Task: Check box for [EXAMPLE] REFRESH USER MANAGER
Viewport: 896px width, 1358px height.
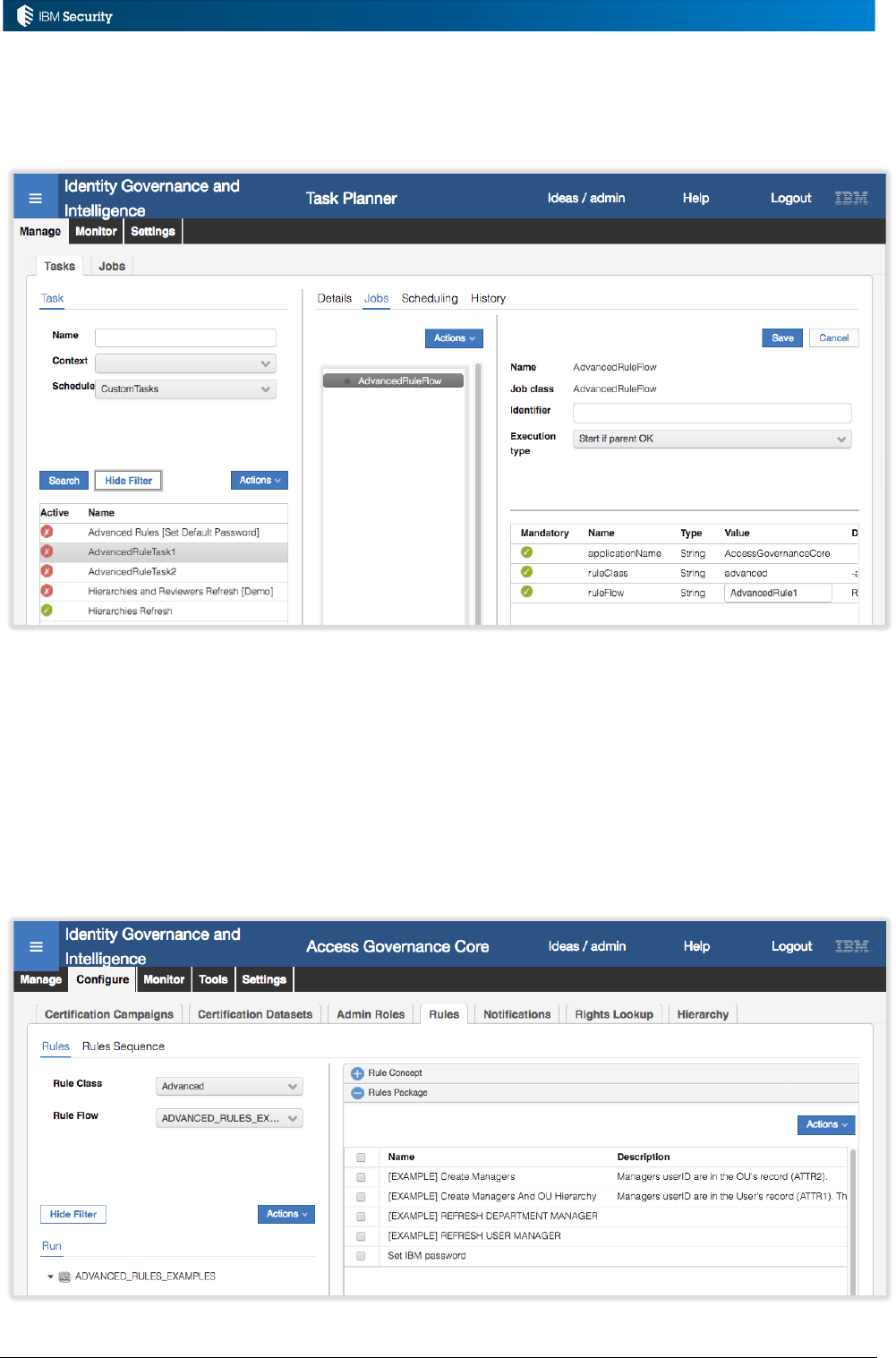Action: [361, 1236]
